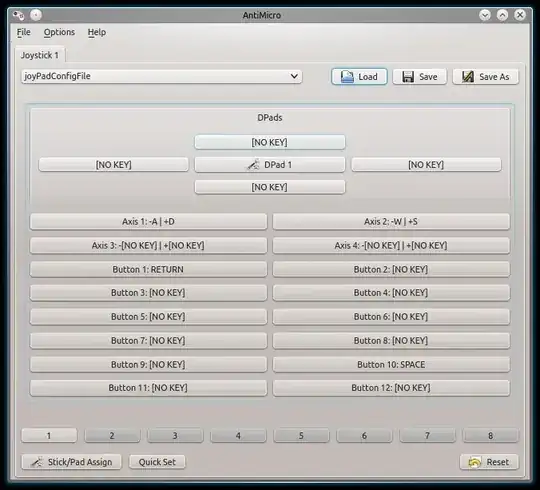Switch to set 5
Viewport: 540px width, 490px height.
301,436
